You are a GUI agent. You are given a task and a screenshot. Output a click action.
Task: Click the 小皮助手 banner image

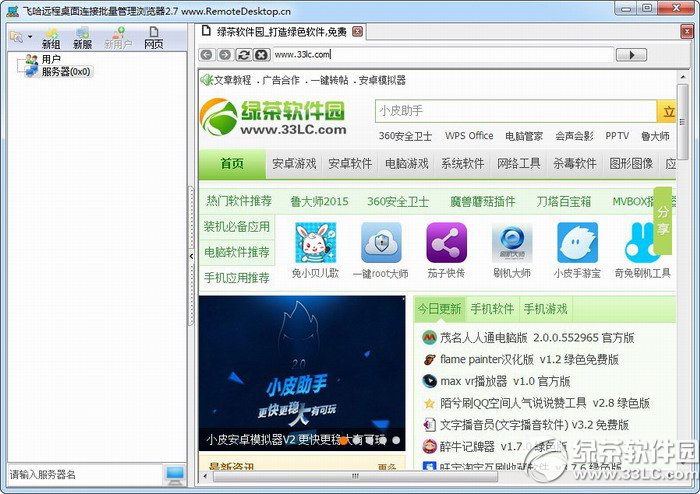tap(302, 373)
